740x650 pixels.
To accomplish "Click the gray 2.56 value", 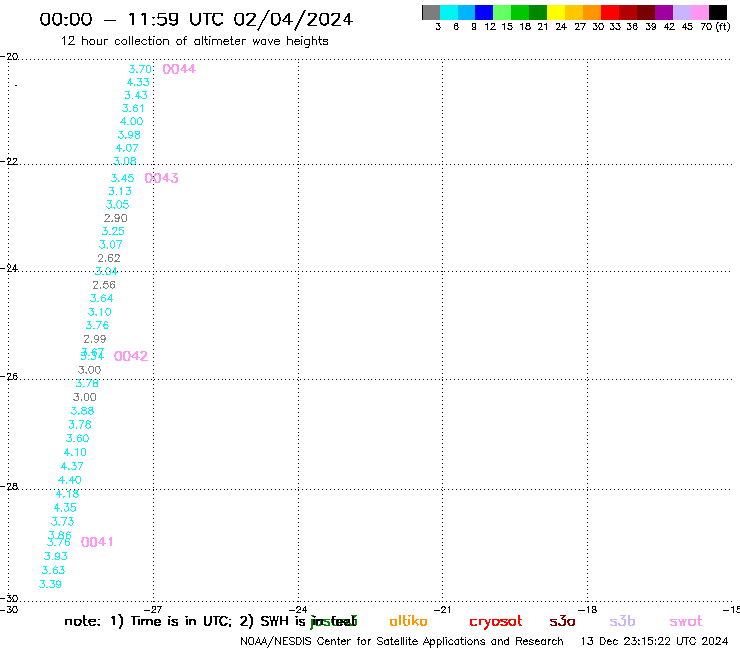I will [x=104, y=285].
